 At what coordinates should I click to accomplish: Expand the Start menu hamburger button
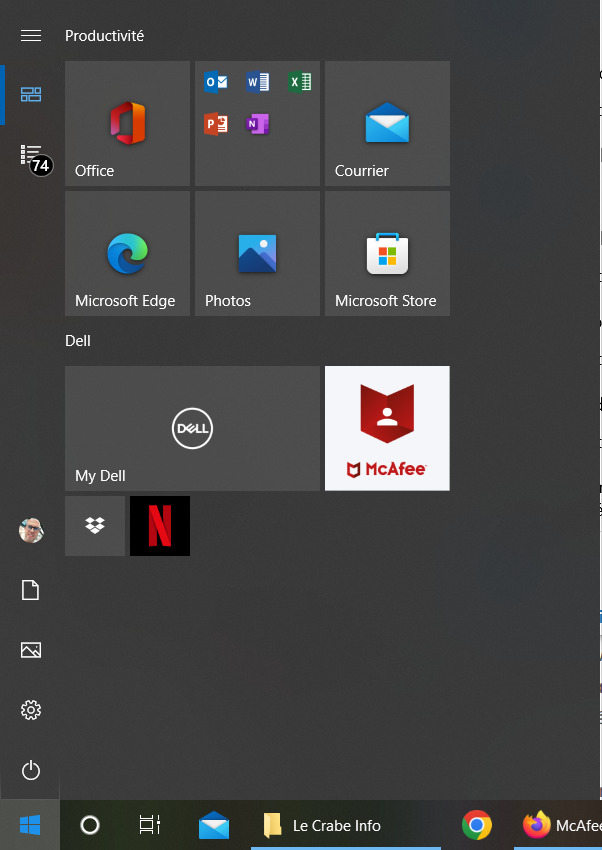(31, 36)
